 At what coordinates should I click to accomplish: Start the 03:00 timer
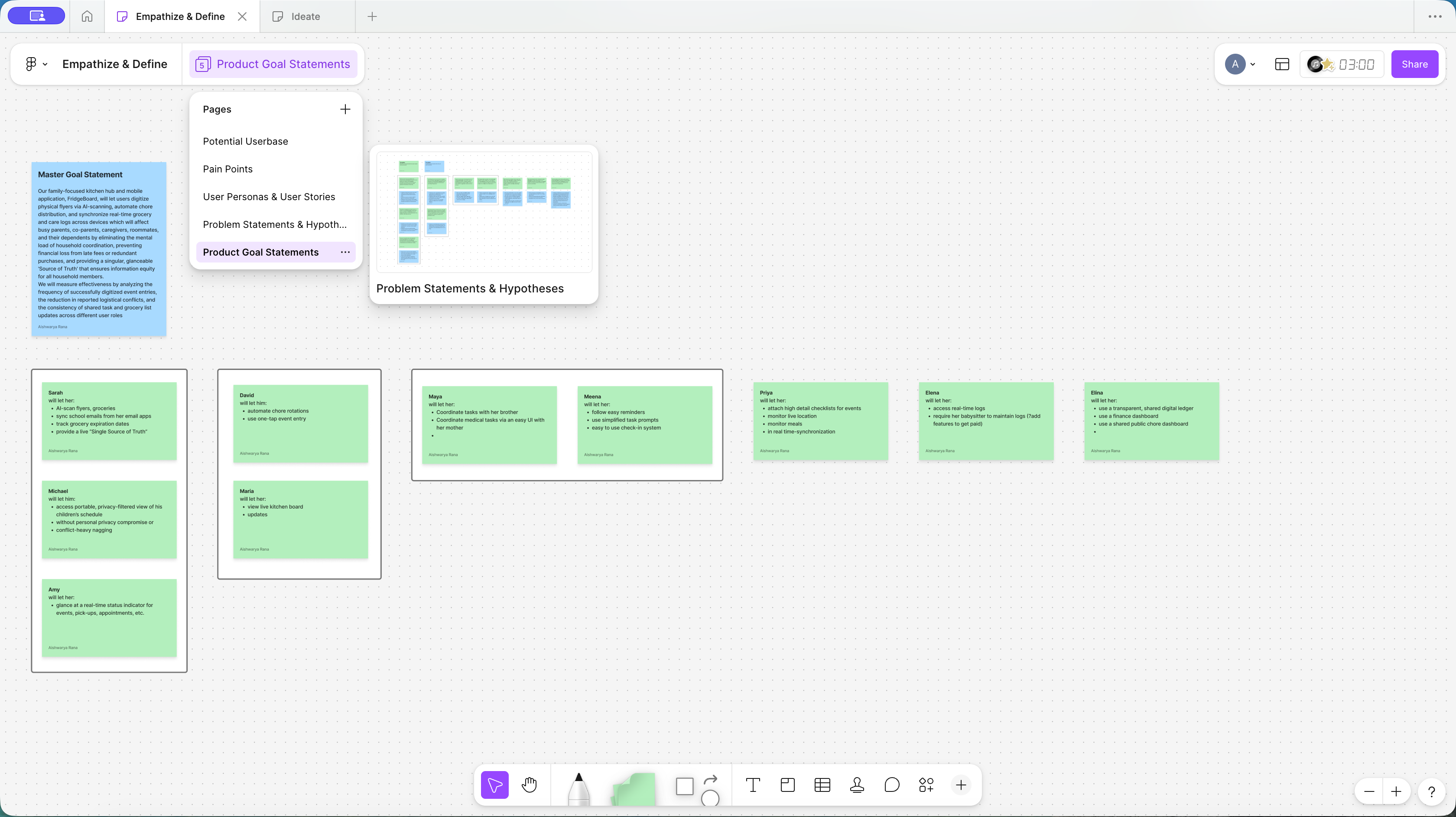point(1356,65)
